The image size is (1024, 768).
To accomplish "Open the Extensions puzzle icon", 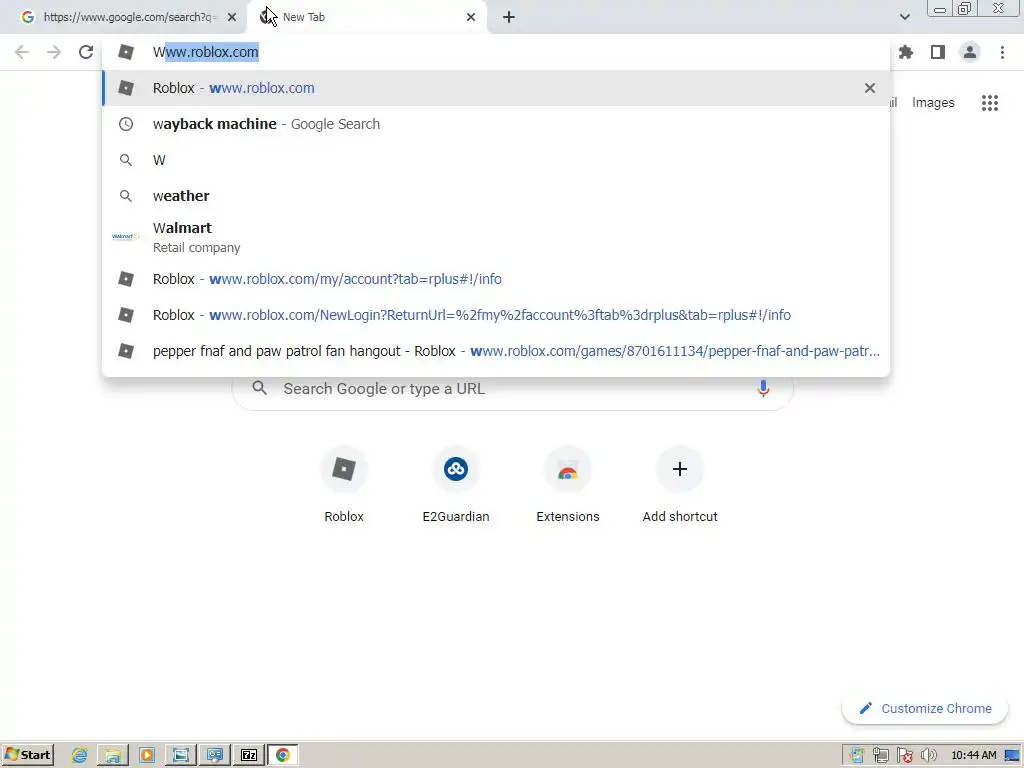I will (x=906, y=52).
